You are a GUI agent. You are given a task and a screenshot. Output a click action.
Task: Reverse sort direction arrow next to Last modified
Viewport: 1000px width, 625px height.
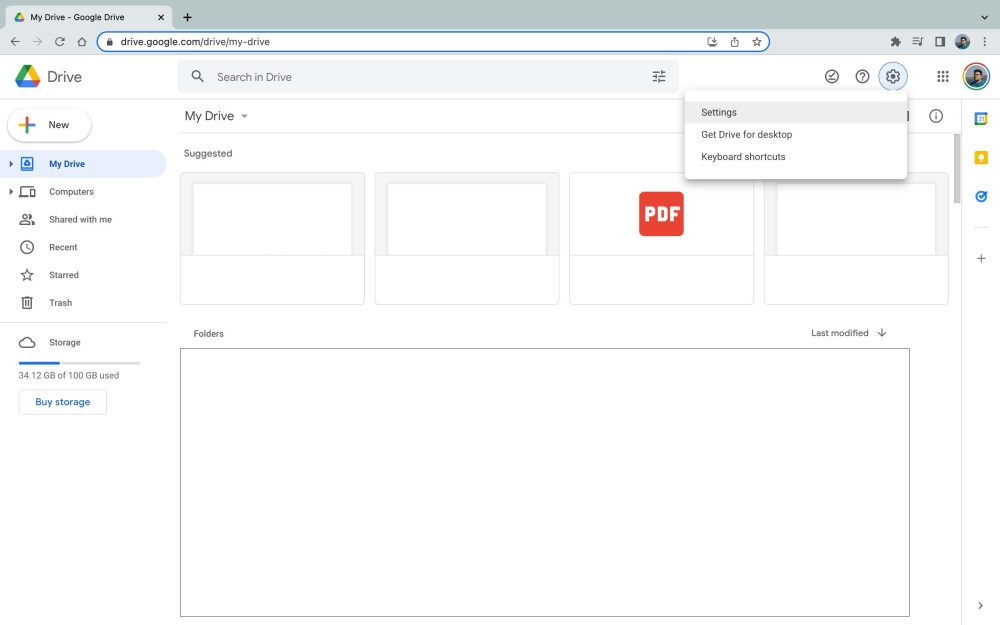881,333
